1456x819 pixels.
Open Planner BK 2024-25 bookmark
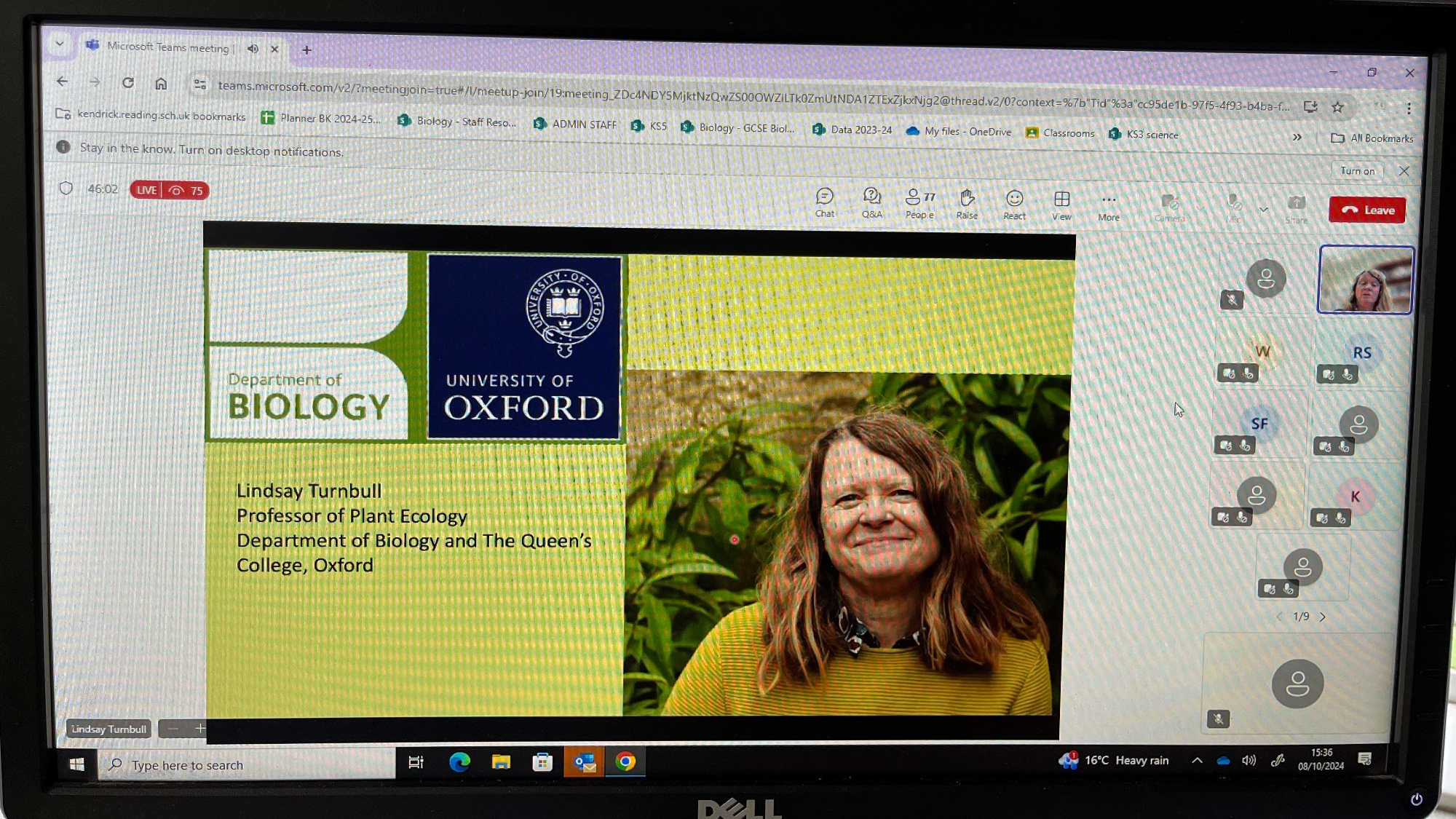click(321, 118)
